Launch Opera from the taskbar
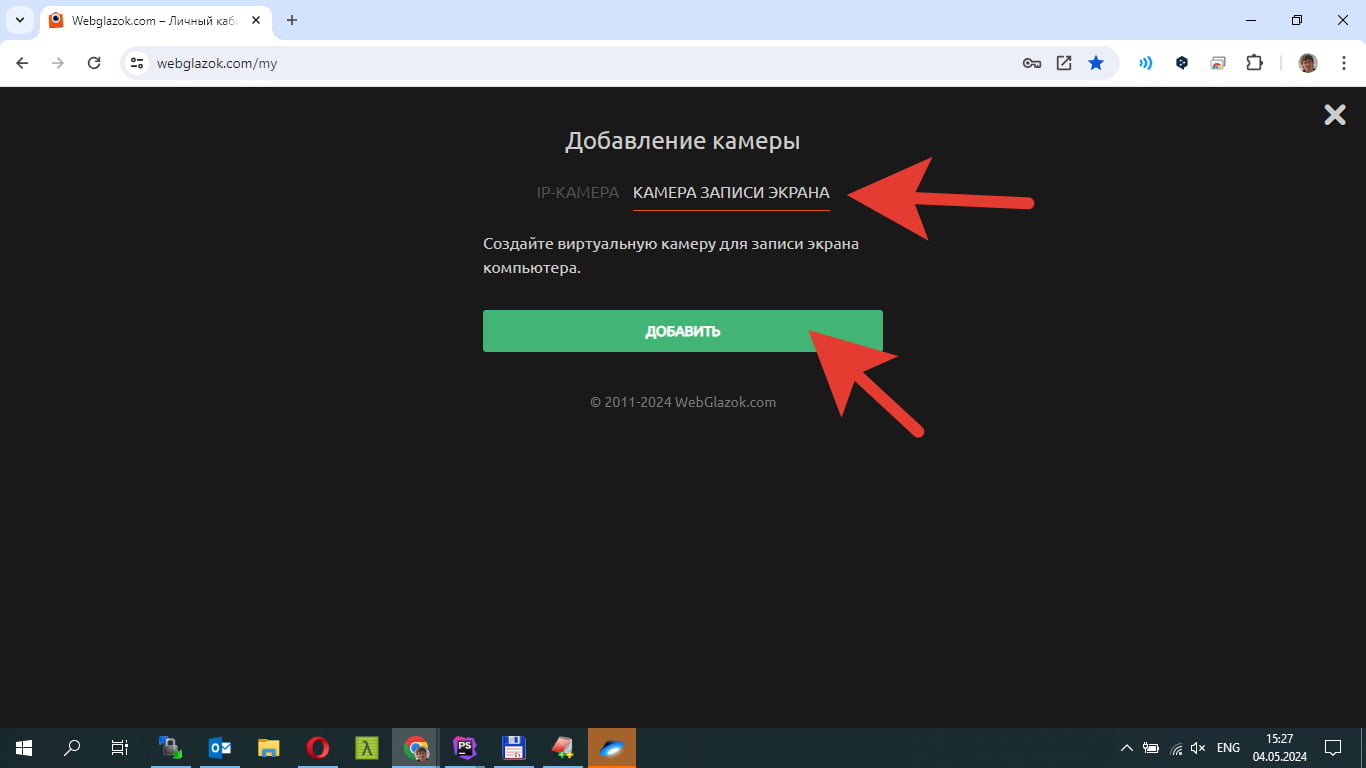 click(318, 747)
